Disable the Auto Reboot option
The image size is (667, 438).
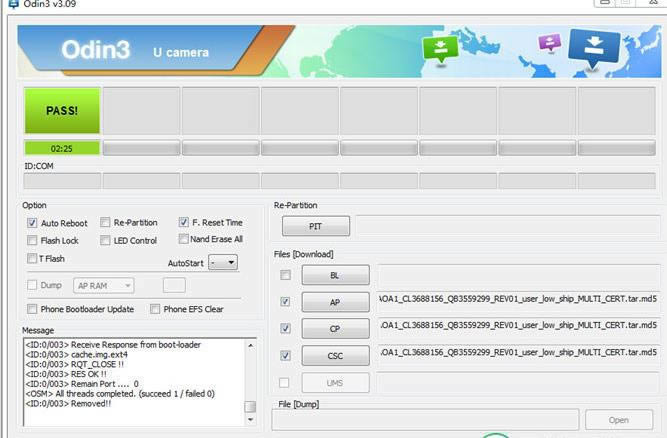click(33, 223)
